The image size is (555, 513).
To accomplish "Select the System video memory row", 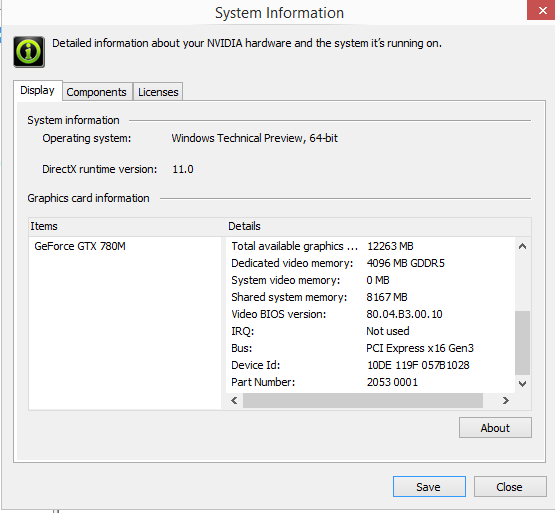I will pos(370,280).
